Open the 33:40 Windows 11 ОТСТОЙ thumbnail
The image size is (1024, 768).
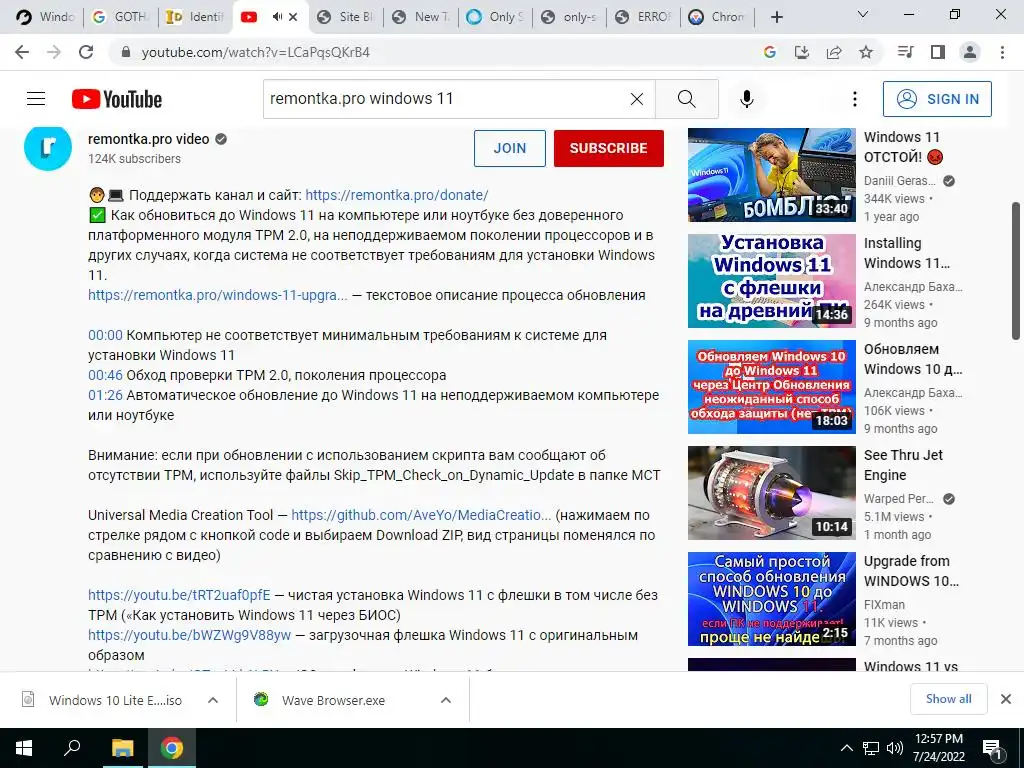coord(771,175)
